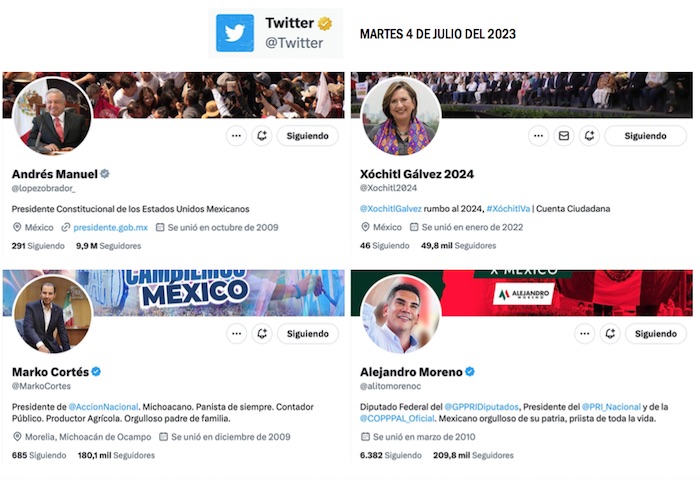The width and height of the screenshot is (700, 480).
Task: View Andrés Manuel's 9,9 M Seguidores
Action: tap(108, 246)
